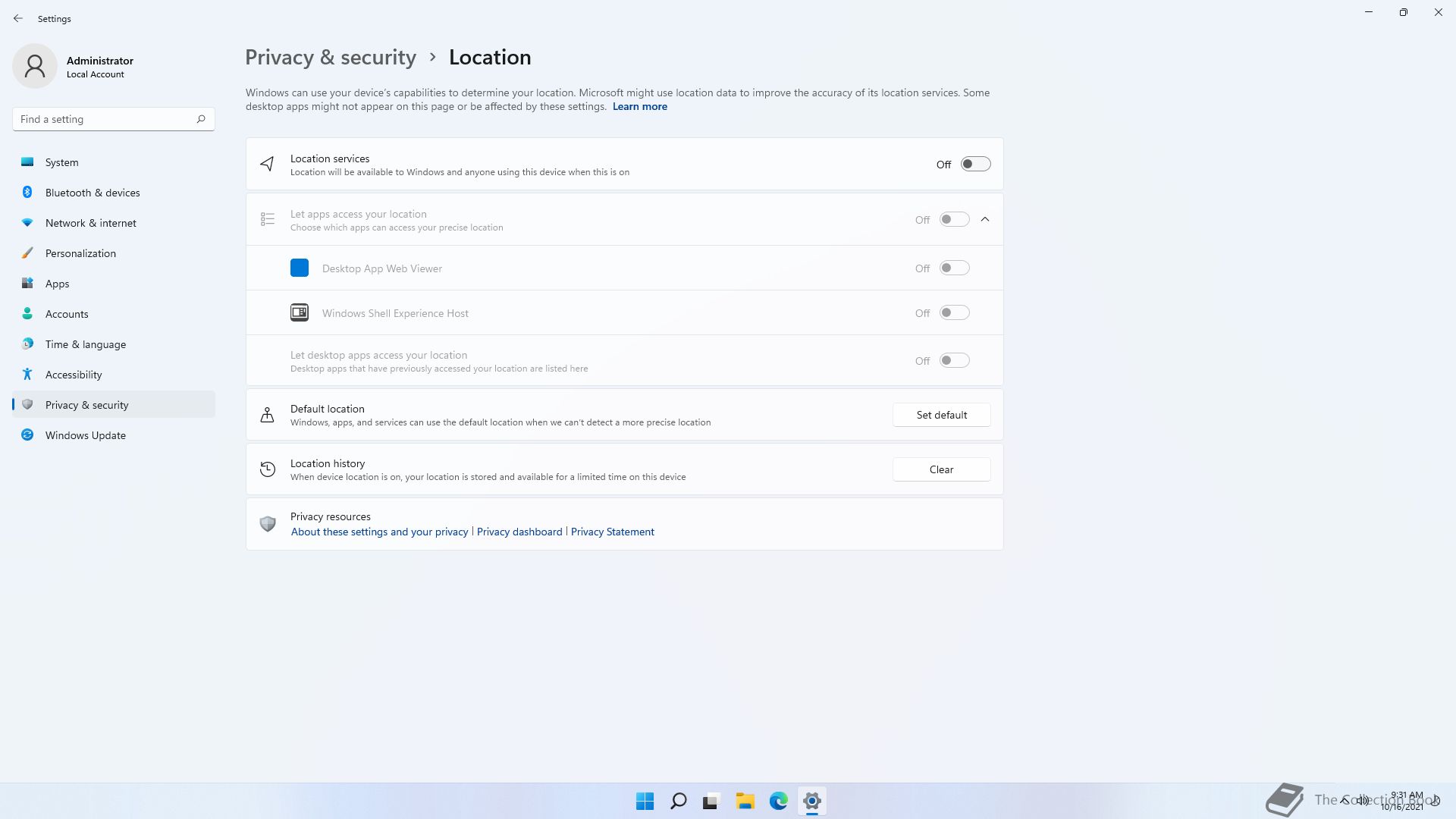1456x819 pixels.
Task: Open the Windows Start button on the taskbar
Action: coord(645,801)
